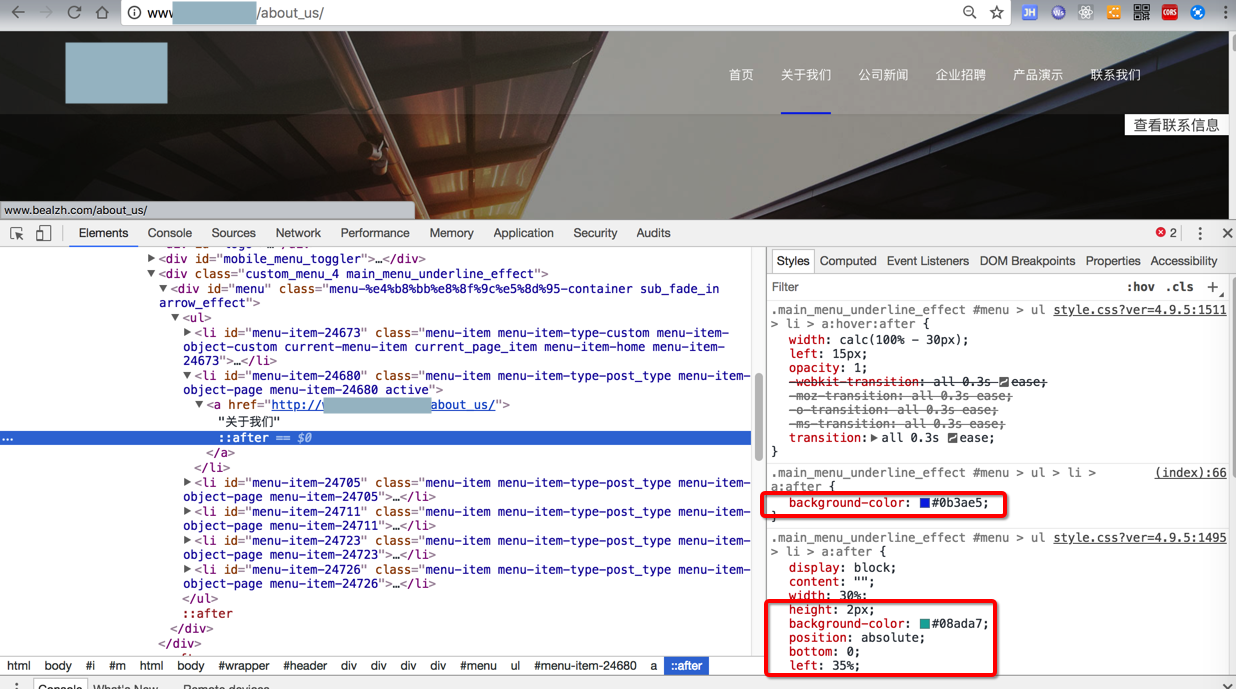Screen dimensions: 1236x689
Task: Activate the inspect element picker icon
Action: (17, 233)
